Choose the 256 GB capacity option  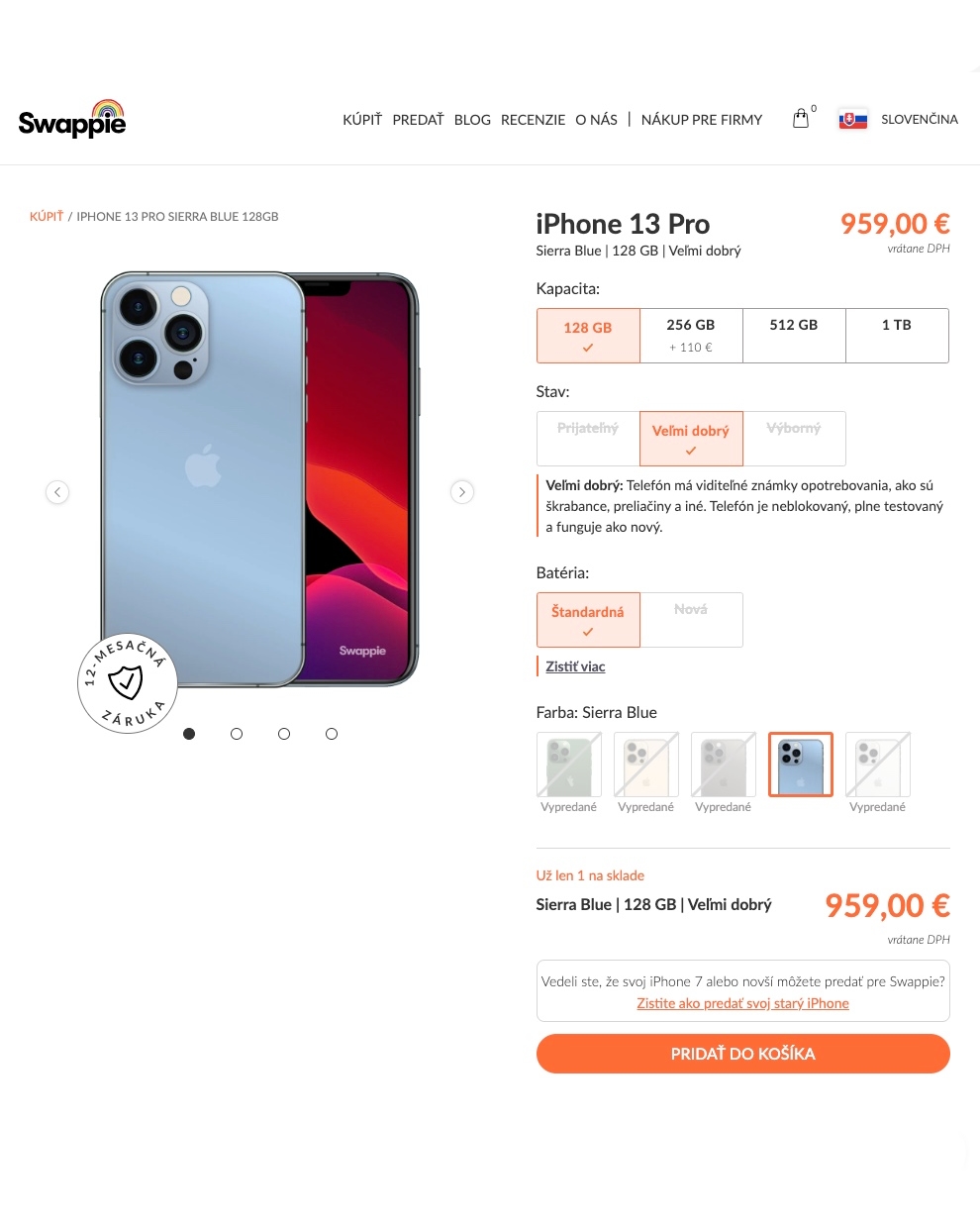[691, 336]
